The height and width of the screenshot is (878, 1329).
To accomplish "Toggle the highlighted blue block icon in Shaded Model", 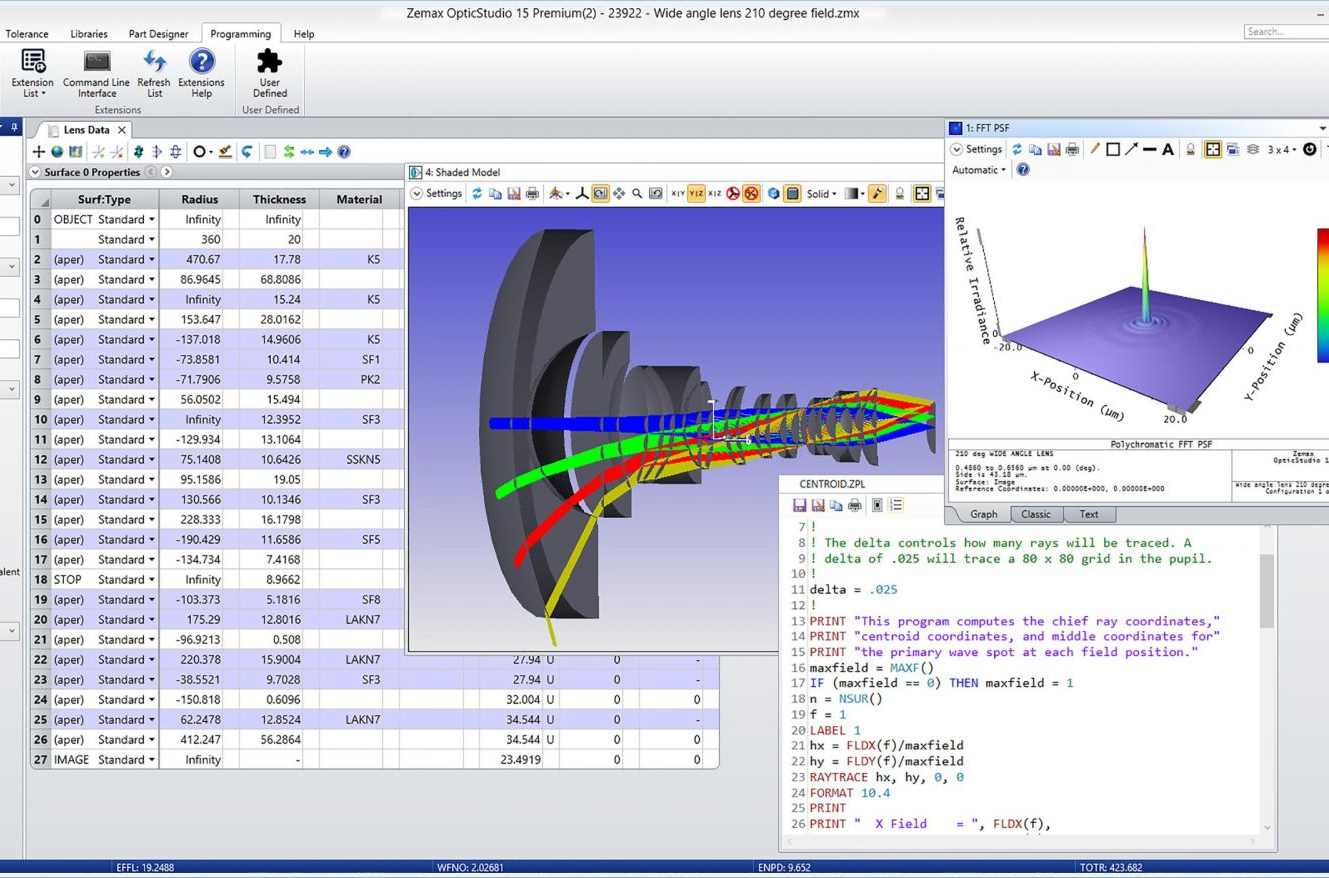I will [x=792, y=194].
